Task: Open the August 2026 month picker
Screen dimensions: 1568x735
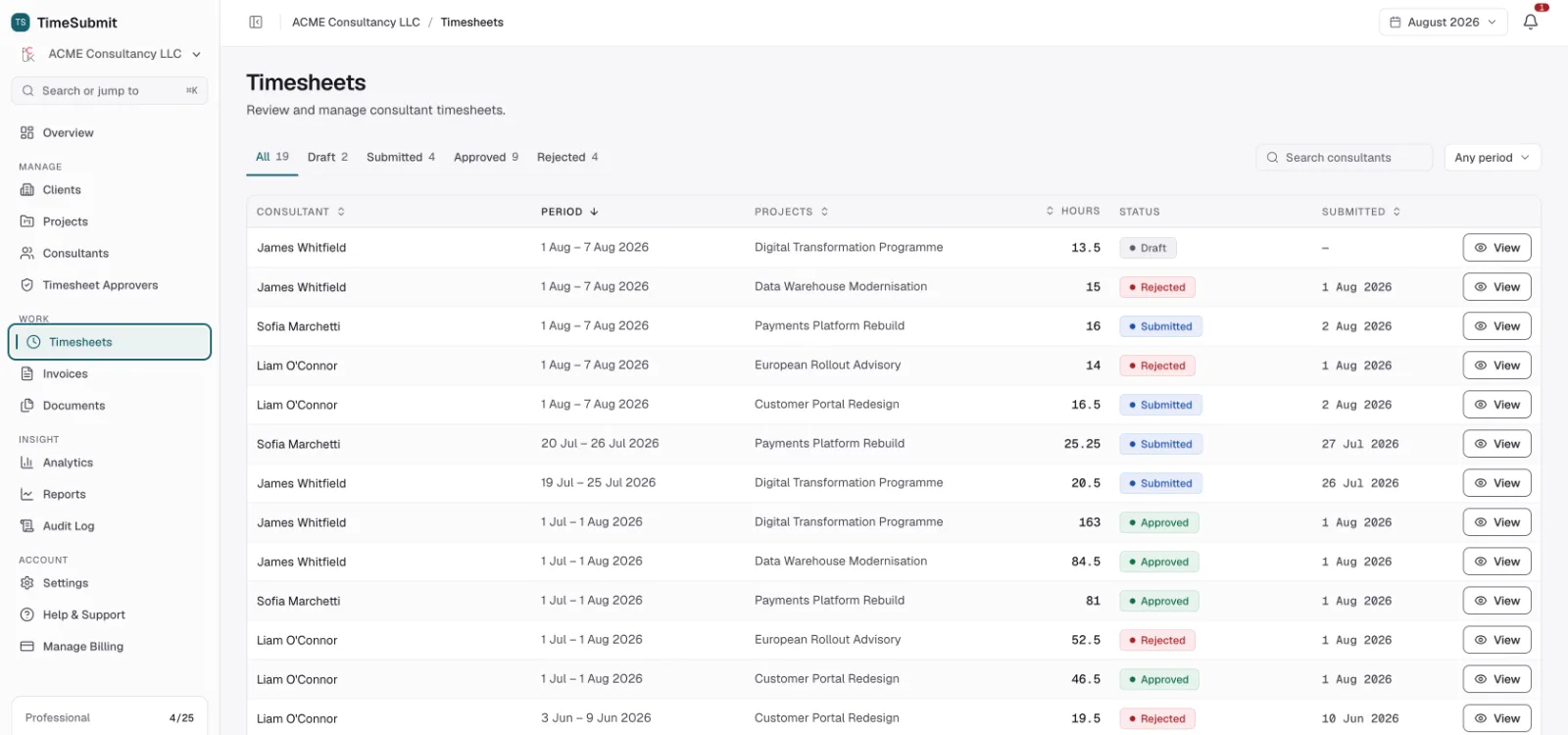Action: click(x=1443, y=23)
